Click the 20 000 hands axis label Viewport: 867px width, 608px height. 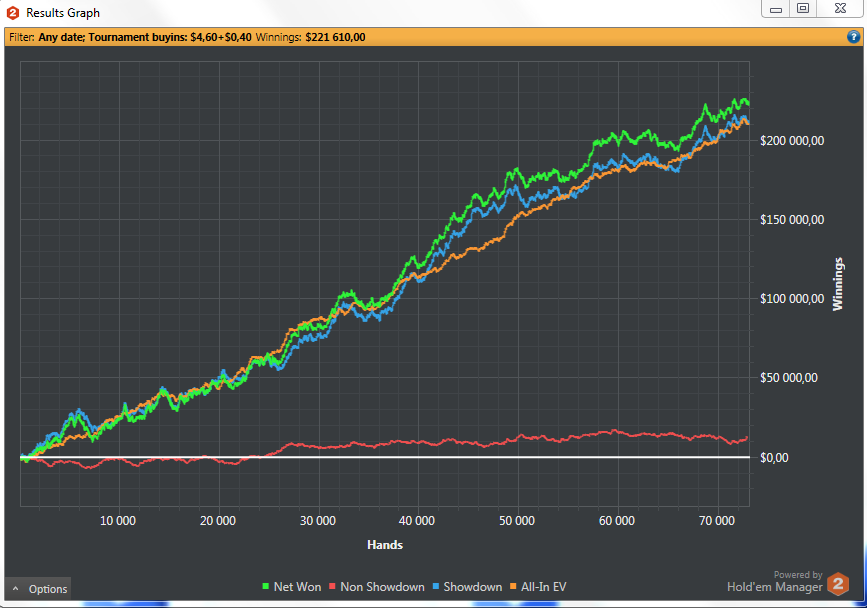[217, 521]
